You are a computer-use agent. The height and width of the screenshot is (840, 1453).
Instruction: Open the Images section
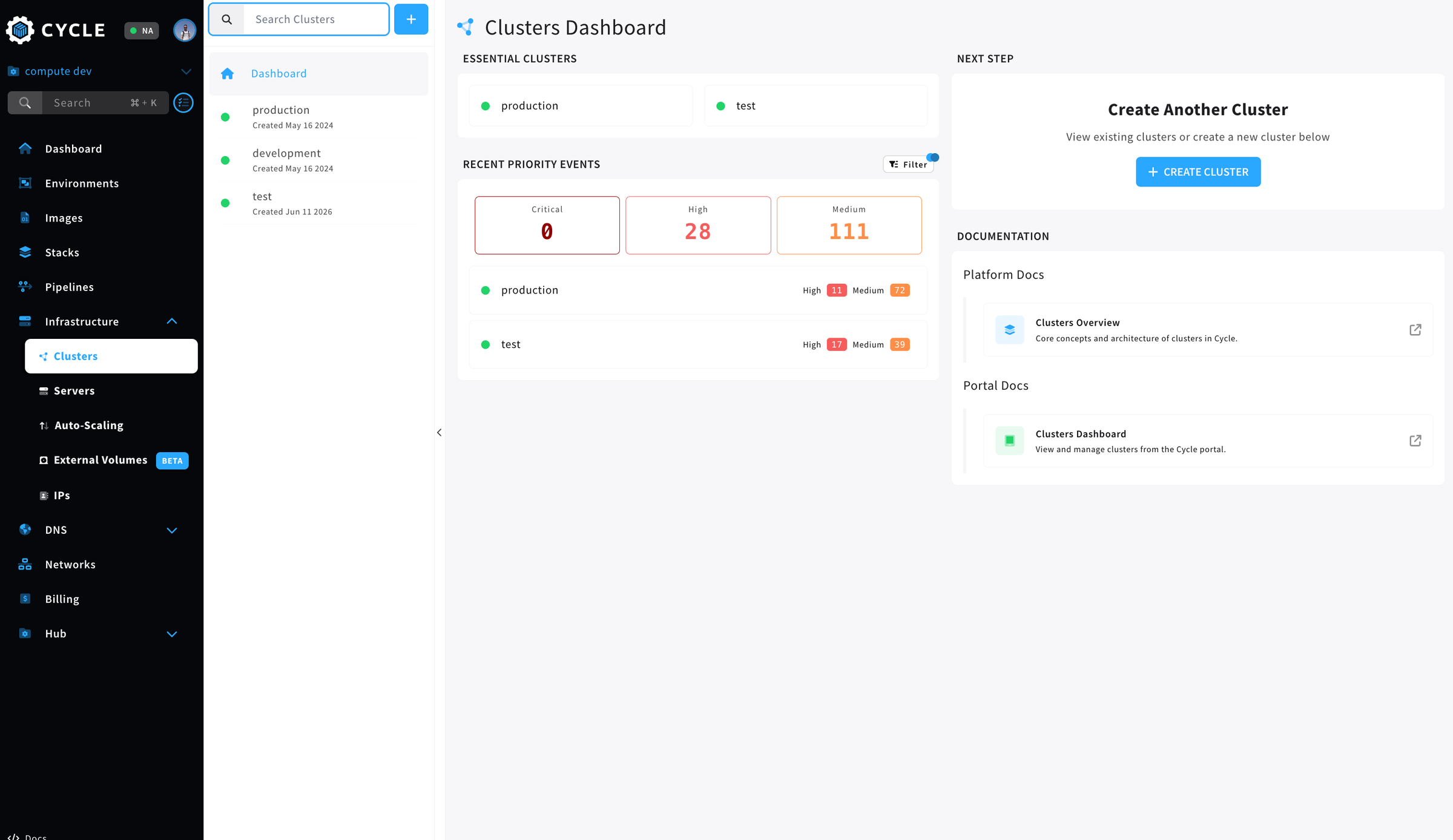[64, 218]
